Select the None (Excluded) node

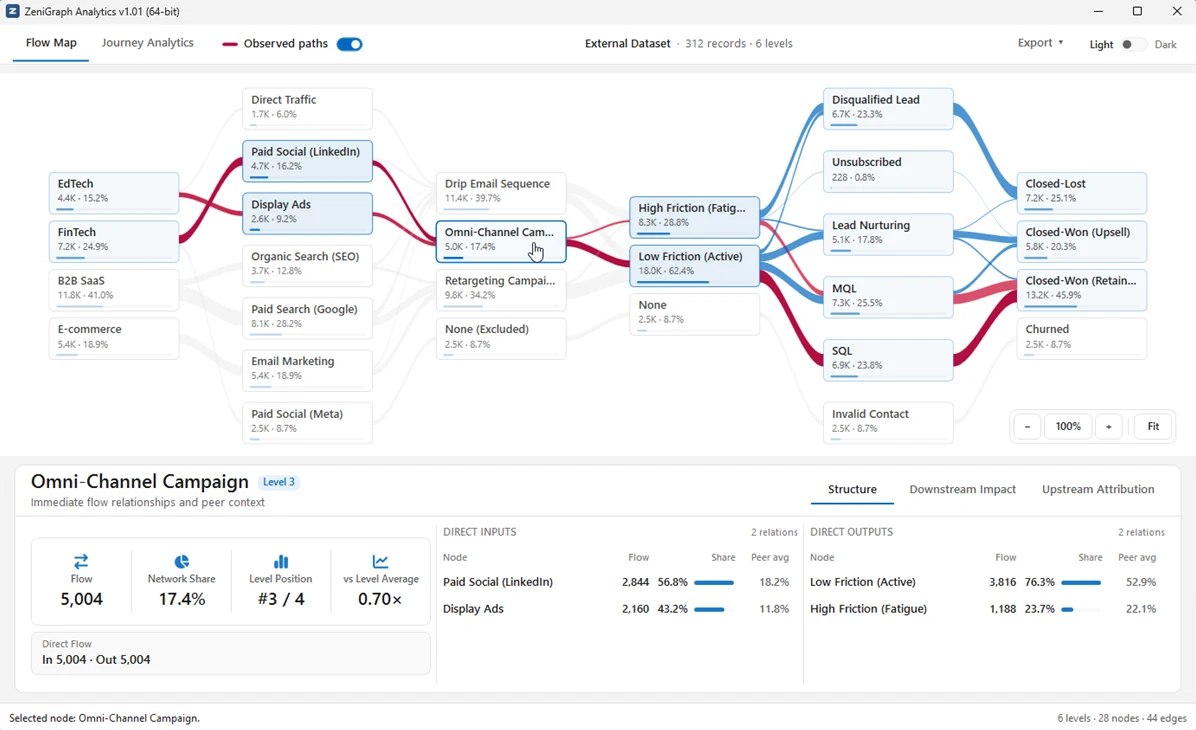click(x=501, y=338)
